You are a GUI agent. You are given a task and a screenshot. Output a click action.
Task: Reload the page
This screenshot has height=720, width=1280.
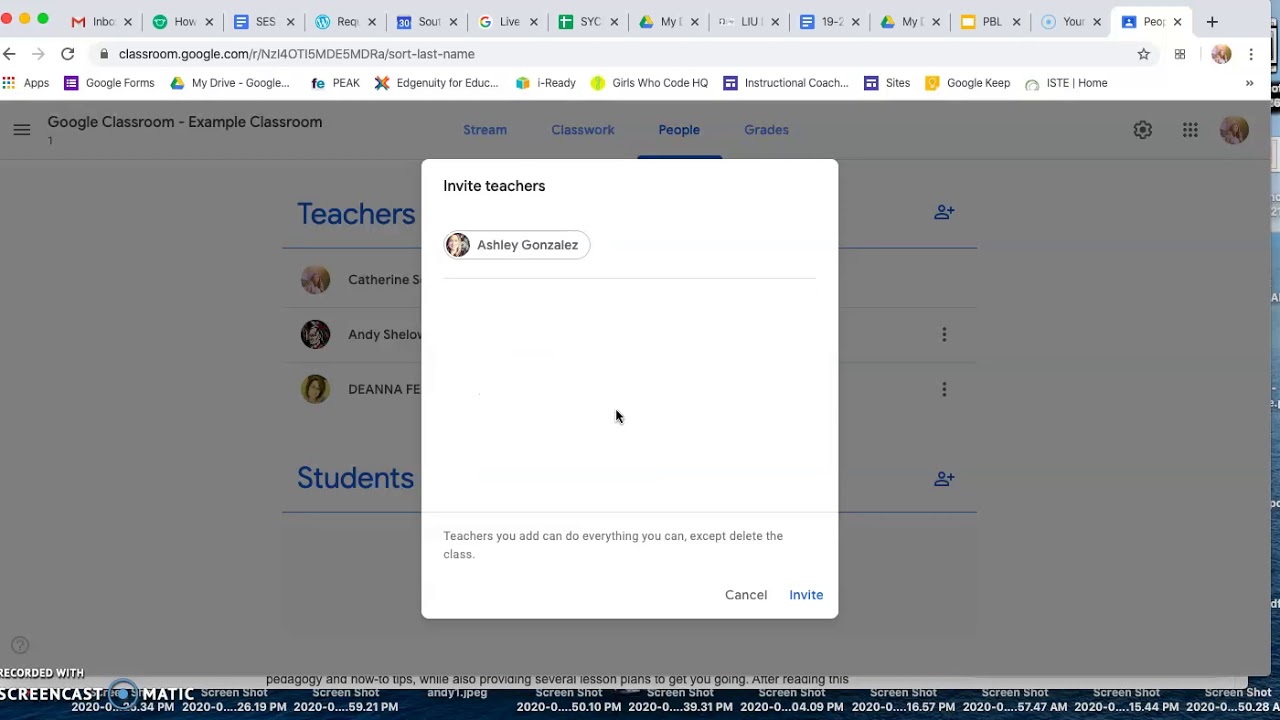[67, 54]
